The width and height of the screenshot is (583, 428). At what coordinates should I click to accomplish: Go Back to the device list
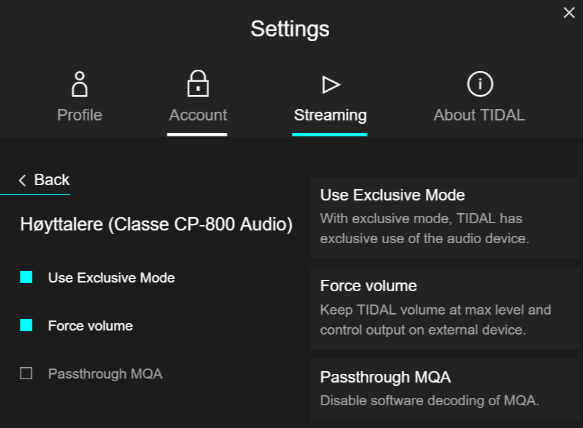coord(44,180)
